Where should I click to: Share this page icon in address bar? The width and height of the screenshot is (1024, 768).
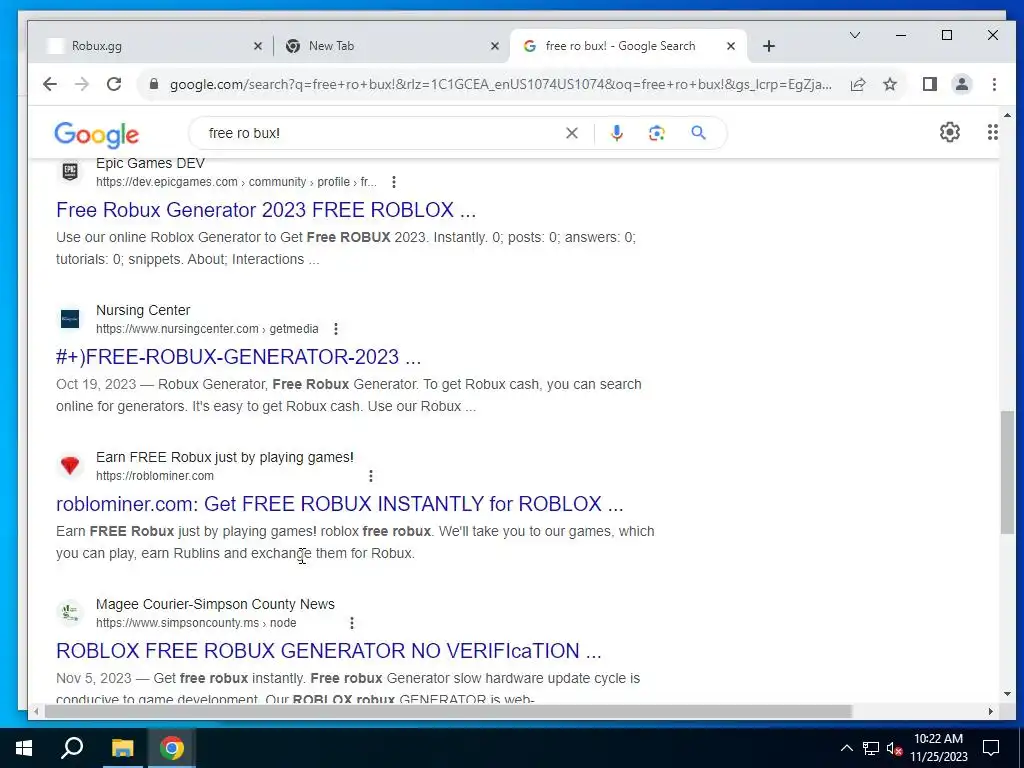pyautogui.click(x=857, y=84)
